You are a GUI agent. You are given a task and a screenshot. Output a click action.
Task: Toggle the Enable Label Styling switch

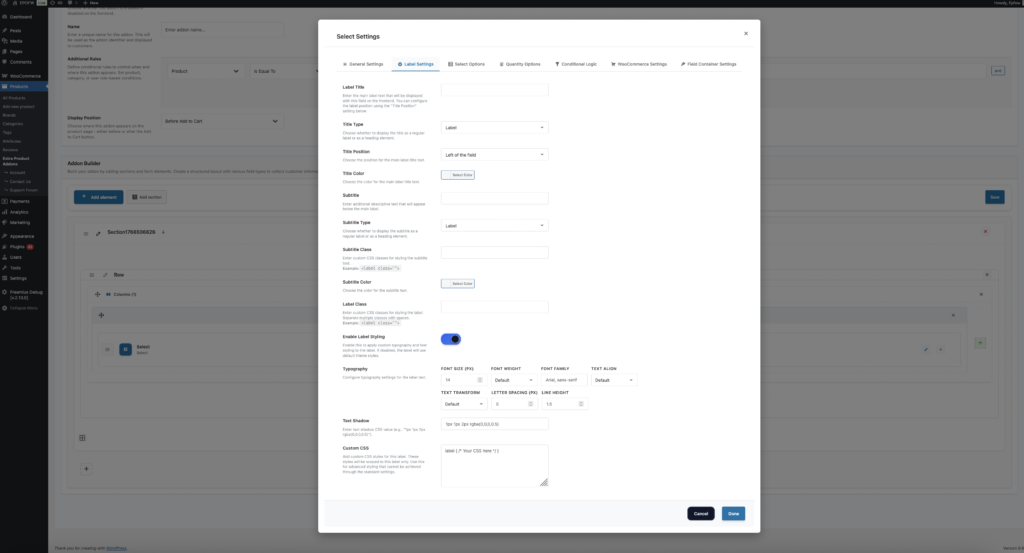pos(451,339)
